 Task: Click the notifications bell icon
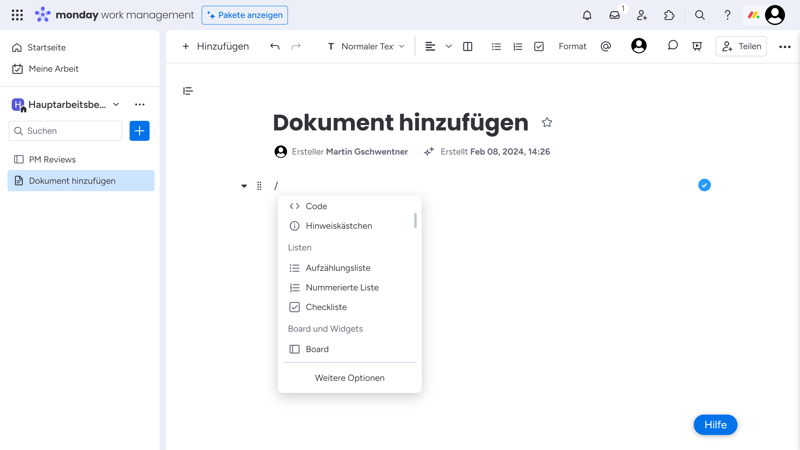(x=587, y=15)
